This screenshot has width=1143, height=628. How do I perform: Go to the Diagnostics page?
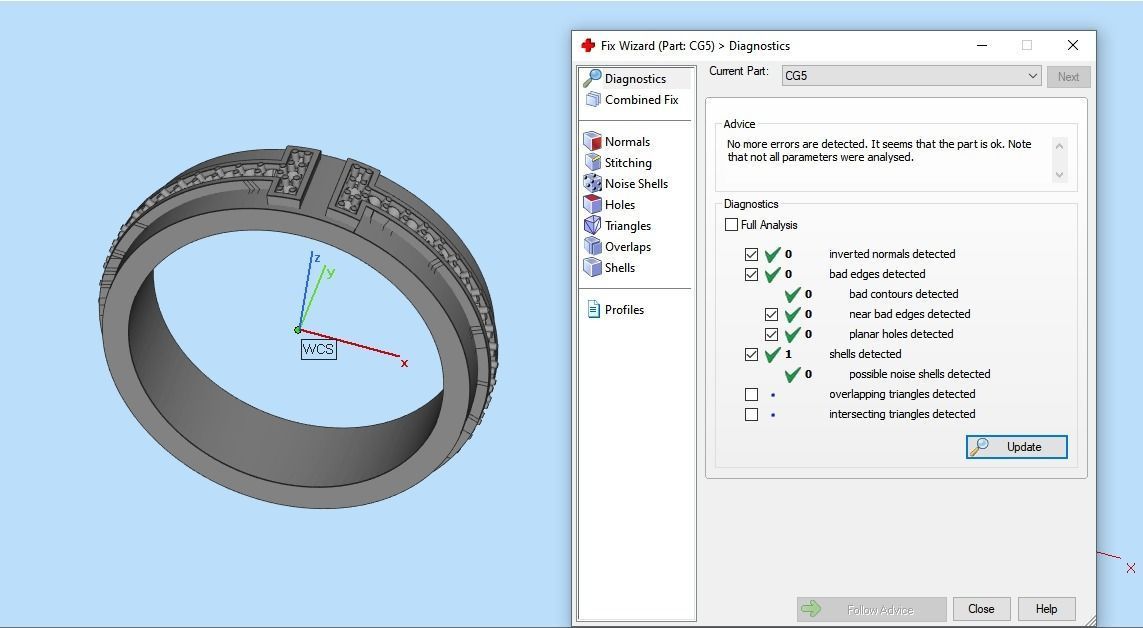635,79
